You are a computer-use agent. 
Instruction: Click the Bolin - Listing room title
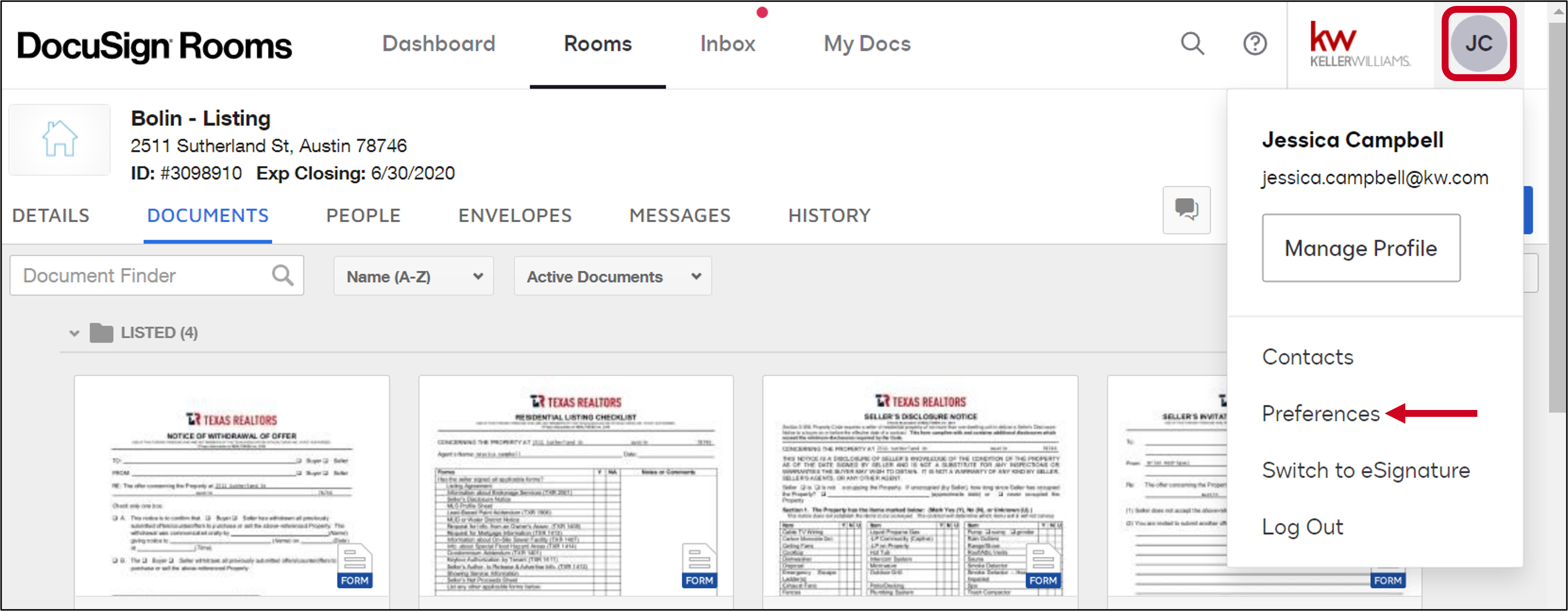200,118
